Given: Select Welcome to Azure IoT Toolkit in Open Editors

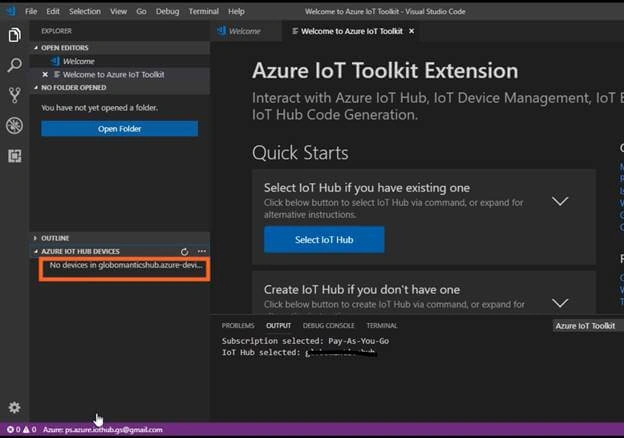Looking at the screenshot, I should point(120,74).
